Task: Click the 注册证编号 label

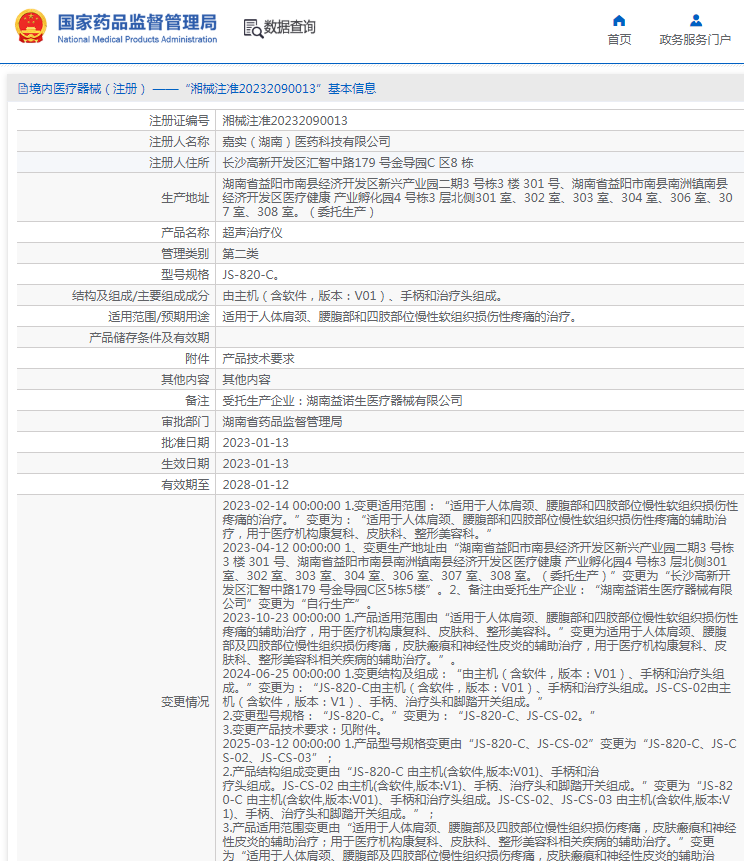Action: click(x=179, y=121)
